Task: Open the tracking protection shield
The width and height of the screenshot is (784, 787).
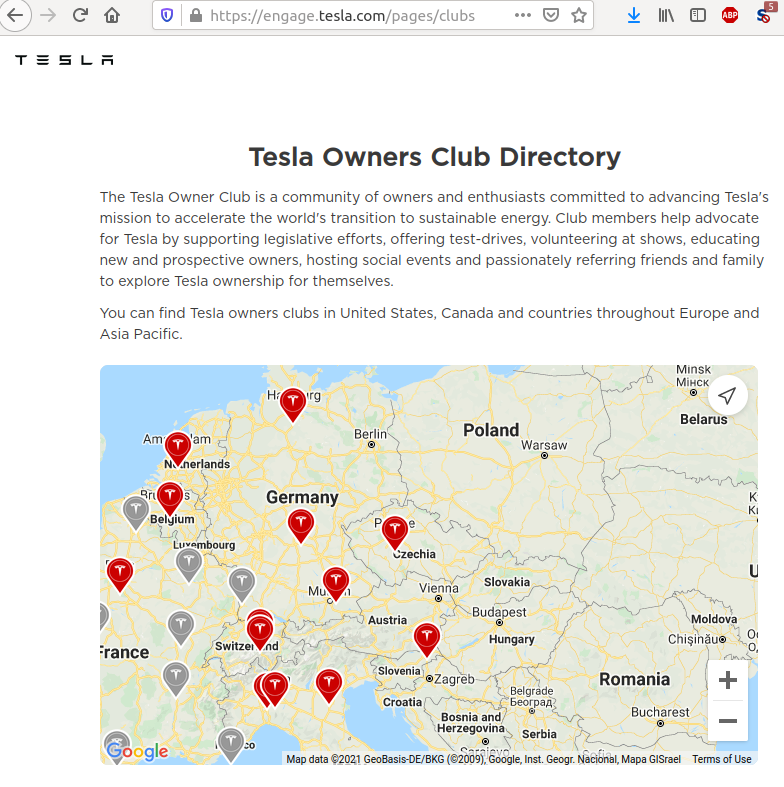Action: (167, 16)
